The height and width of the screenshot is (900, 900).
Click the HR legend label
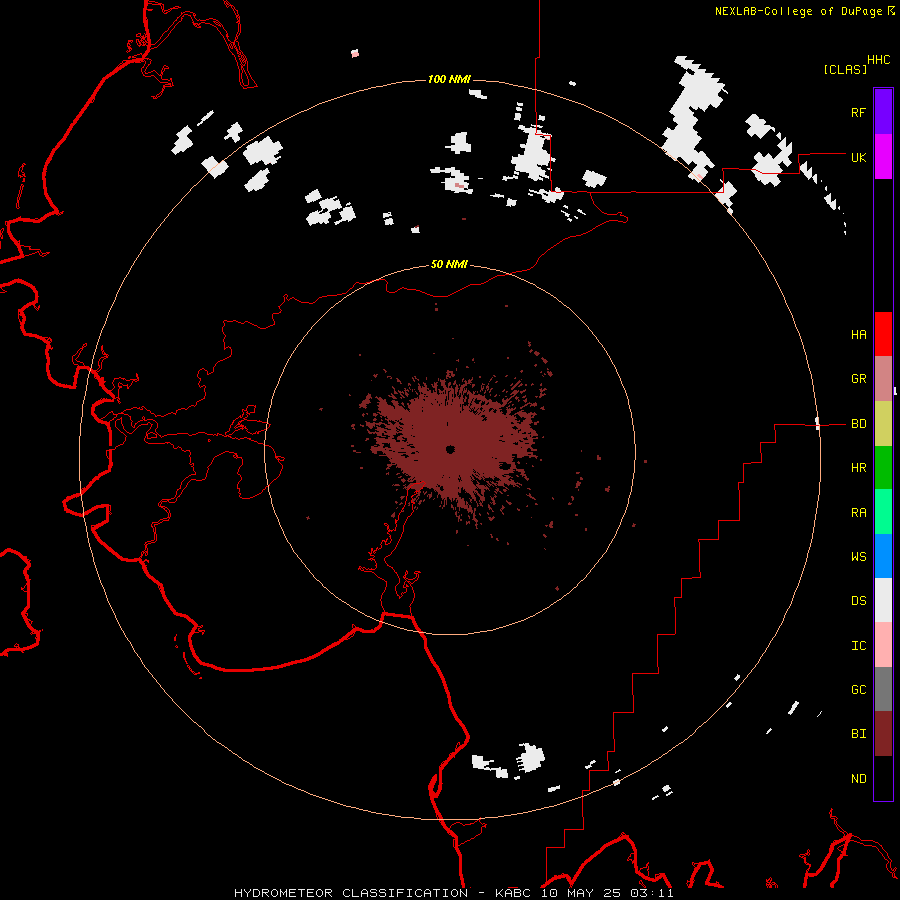[x=858, y=468]
